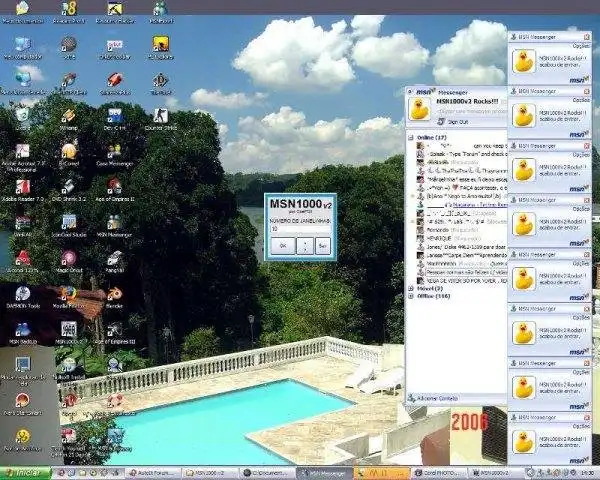The image size is (600, 480).
Task: Open Age of Empires II shortcut
Action: [x=114, y=188]
